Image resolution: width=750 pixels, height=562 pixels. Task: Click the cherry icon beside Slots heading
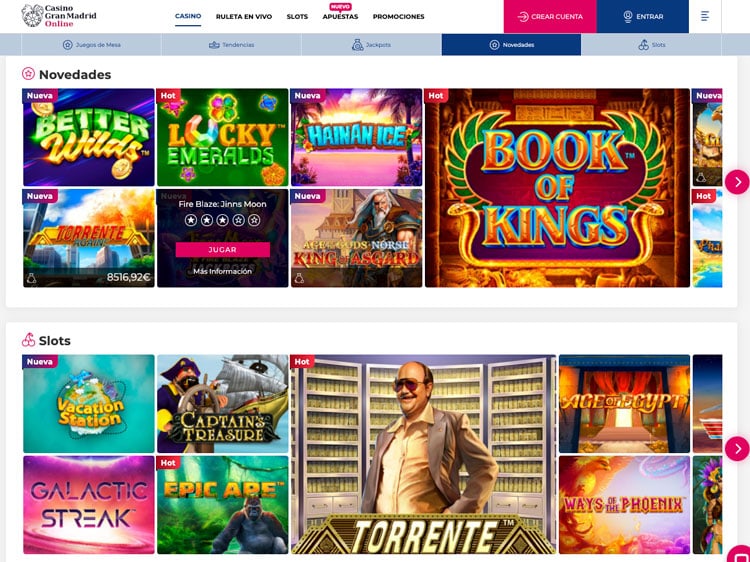pyautogui.click(x=28, y=340)
